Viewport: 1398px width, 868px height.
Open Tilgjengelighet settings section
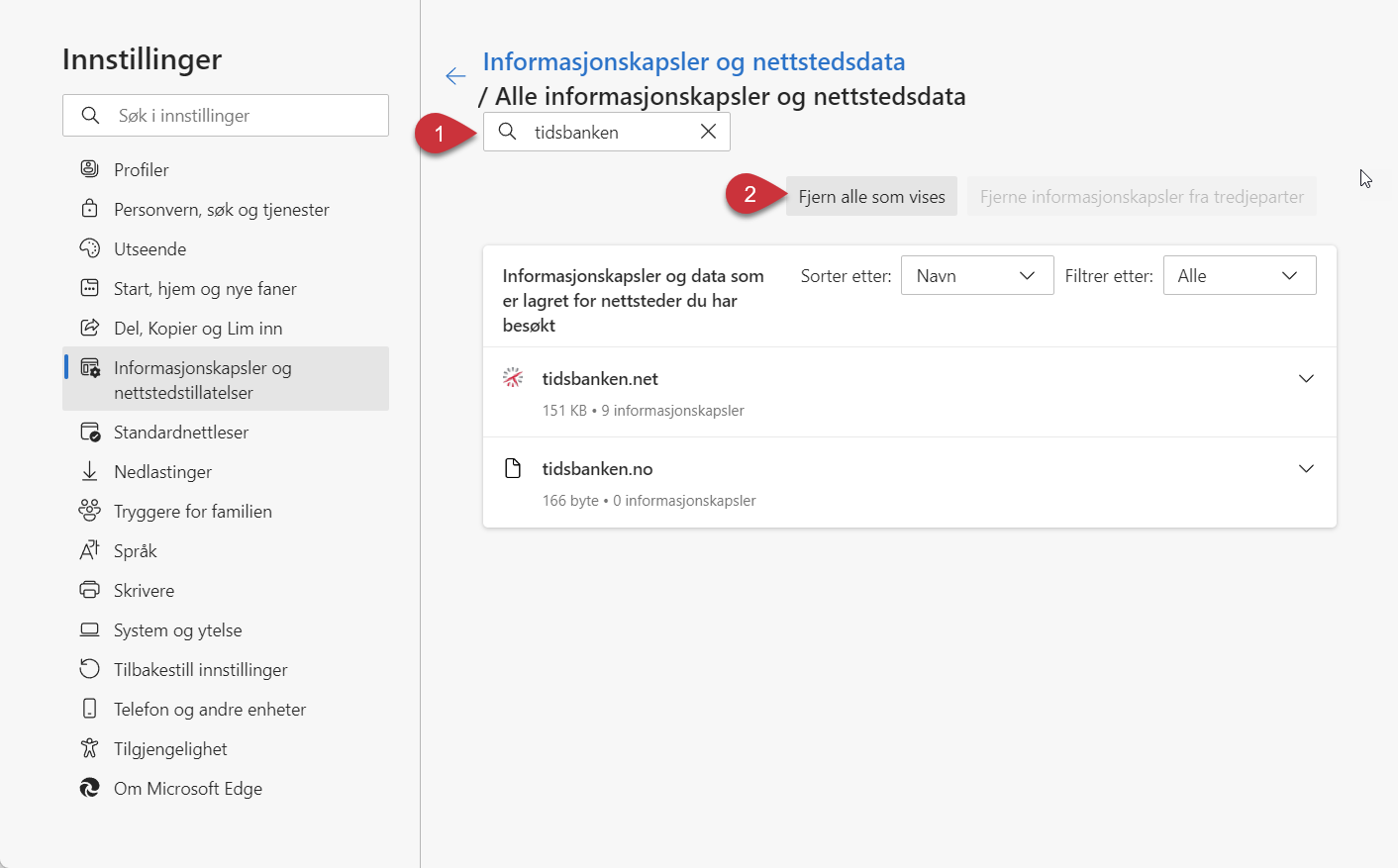point(226,748)
